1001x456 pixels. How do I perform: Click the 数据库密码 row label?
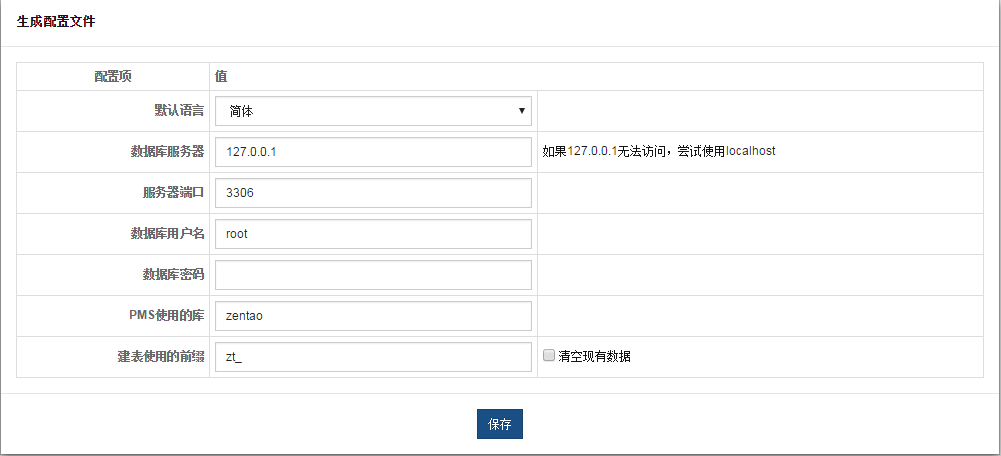(x=173, y=274)
